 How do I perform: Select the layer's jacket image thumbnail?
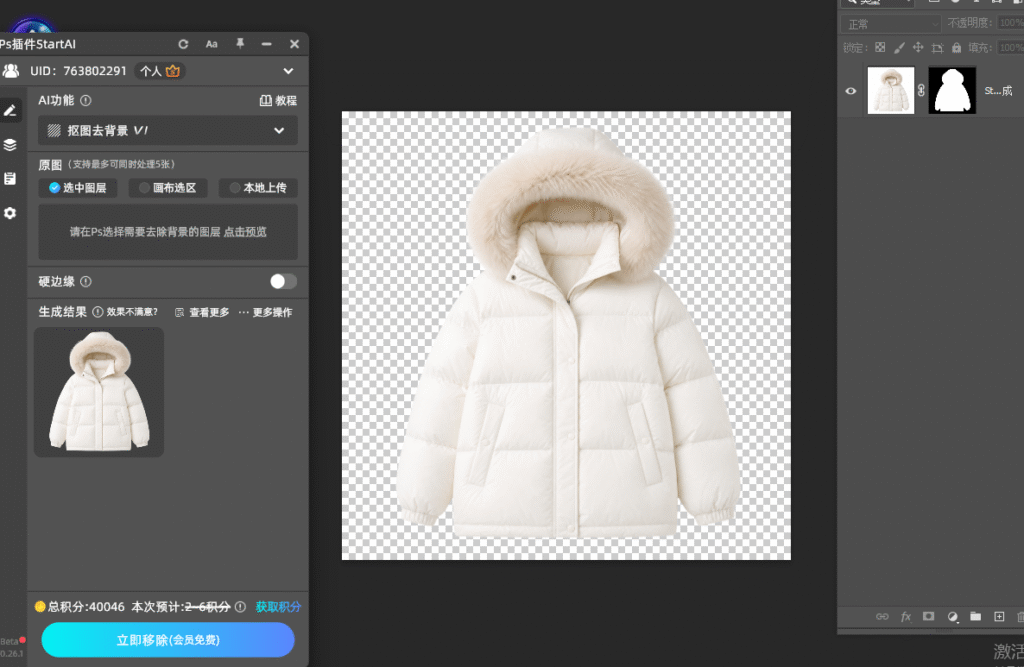891,90
